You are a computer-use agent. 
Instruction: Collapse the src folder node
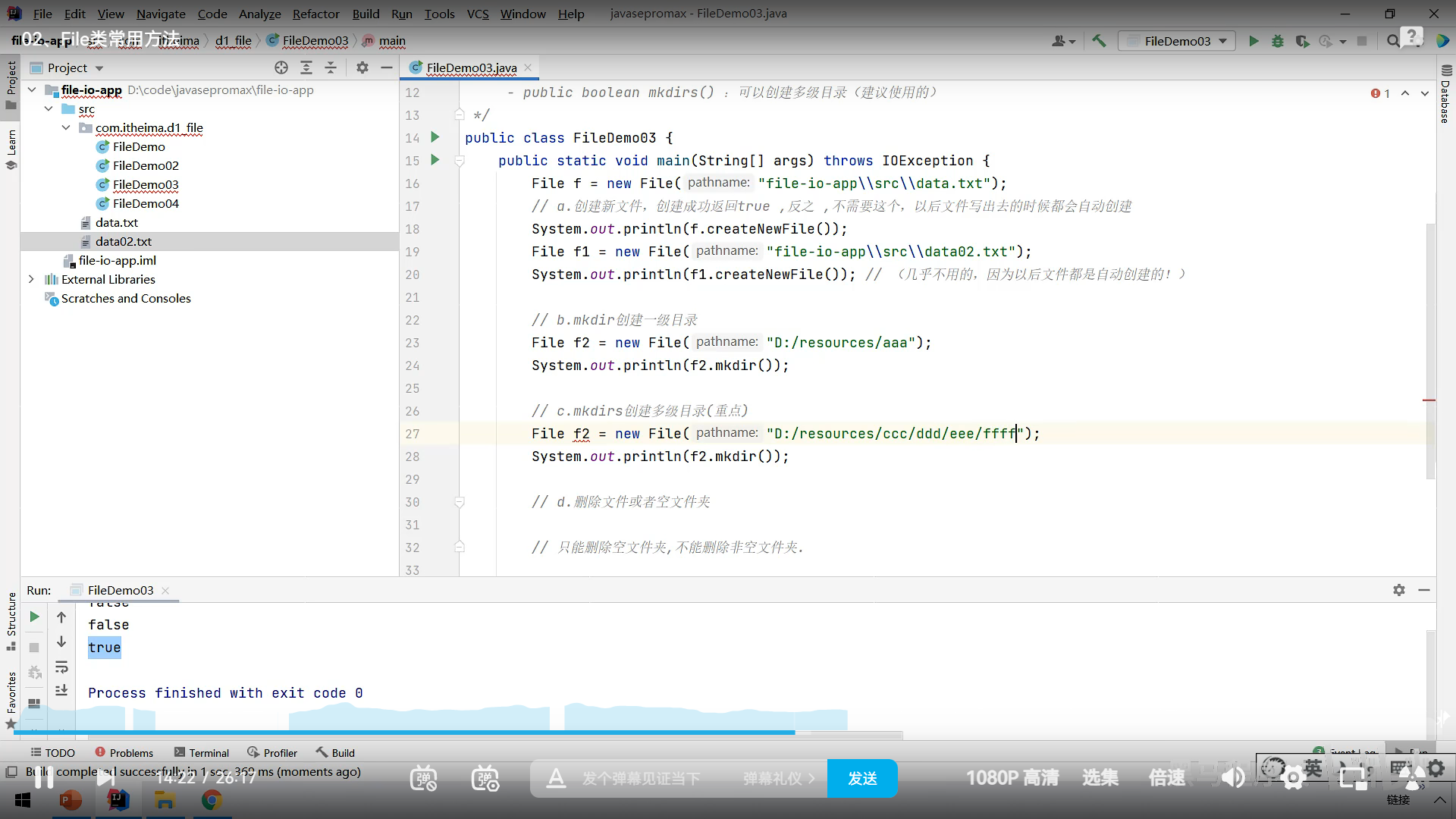[x=49, y=108]
